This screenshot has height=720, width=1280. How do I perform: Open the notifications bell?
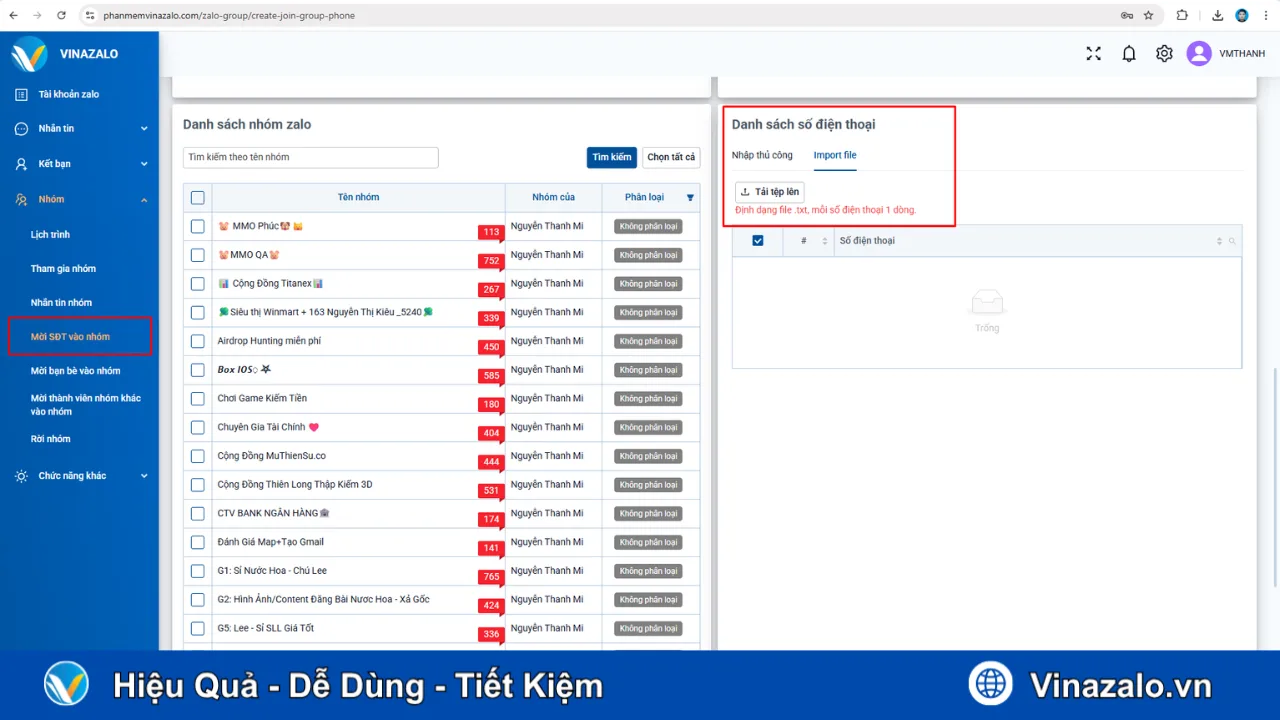[x=1129, y=54]
